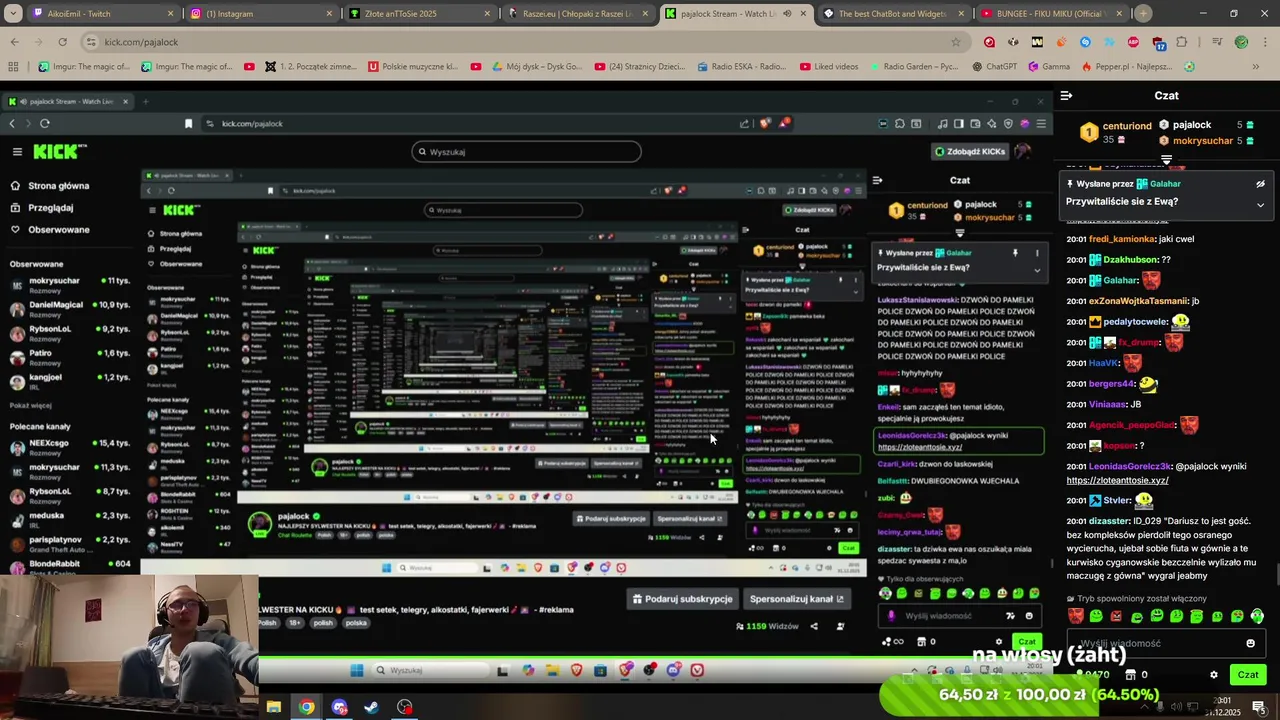Open Chrome media controls icon

tap(1217, 42)
